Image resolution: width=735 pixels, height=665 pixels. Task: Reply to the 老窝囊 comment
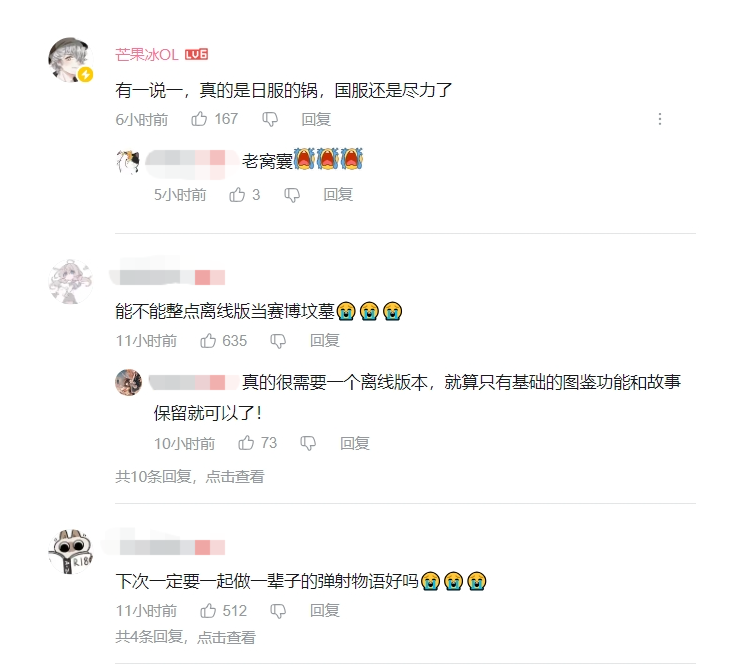[338, 194]
